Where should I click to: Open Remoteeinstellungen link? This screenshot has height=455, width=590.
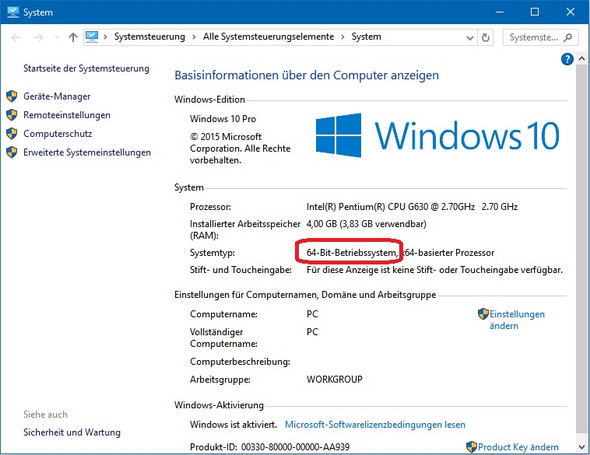(67, 115)
